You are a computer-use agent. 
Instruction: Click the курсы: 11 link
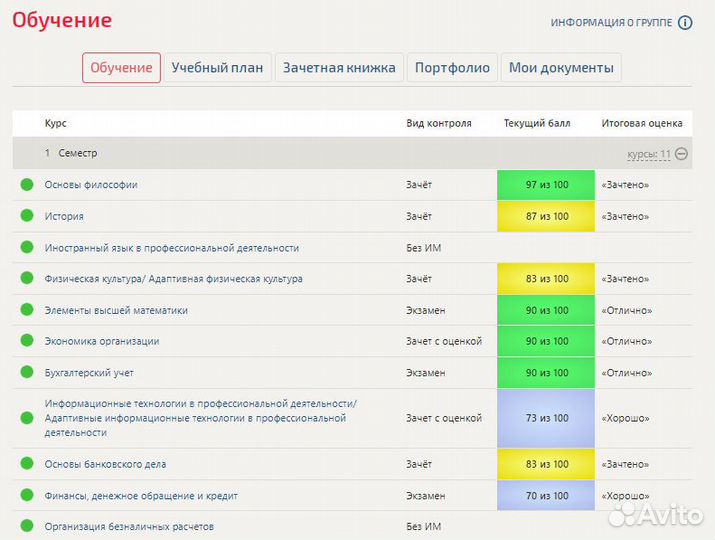(x=649, y=154)
